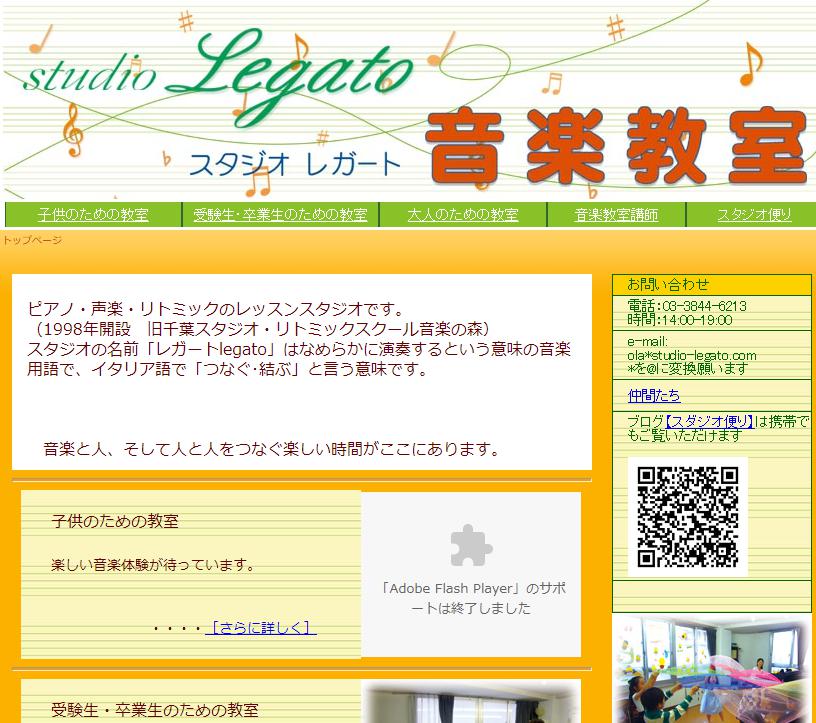This screenshot has width=816, height=723.
Task: Open the 仲間たち link in sidebar
Action: [x=653, y=396]
